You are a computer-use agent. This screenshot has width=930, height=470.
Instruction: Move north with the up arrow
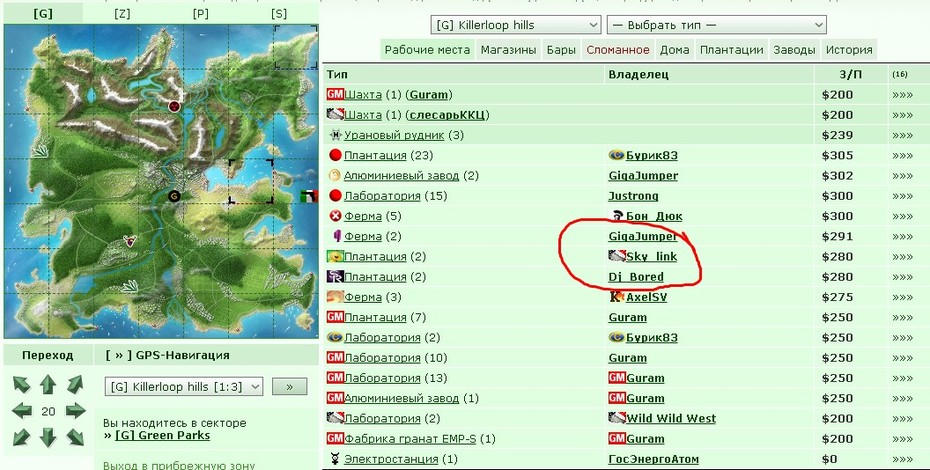click(x=48, y=385)
